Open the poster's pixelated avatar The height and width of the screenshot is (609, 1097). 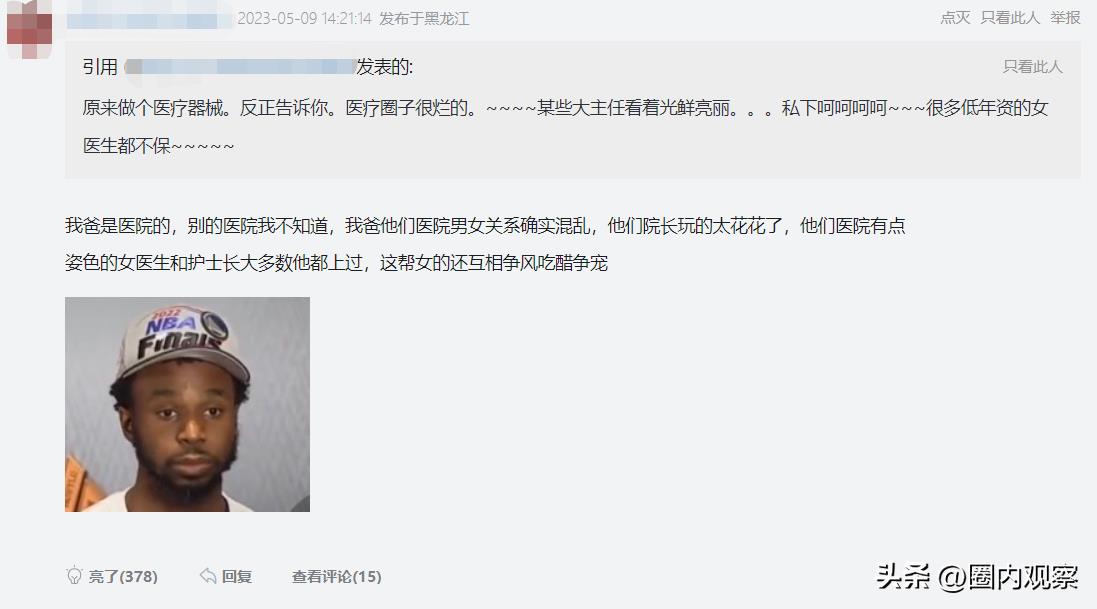(x=29, y=29)
